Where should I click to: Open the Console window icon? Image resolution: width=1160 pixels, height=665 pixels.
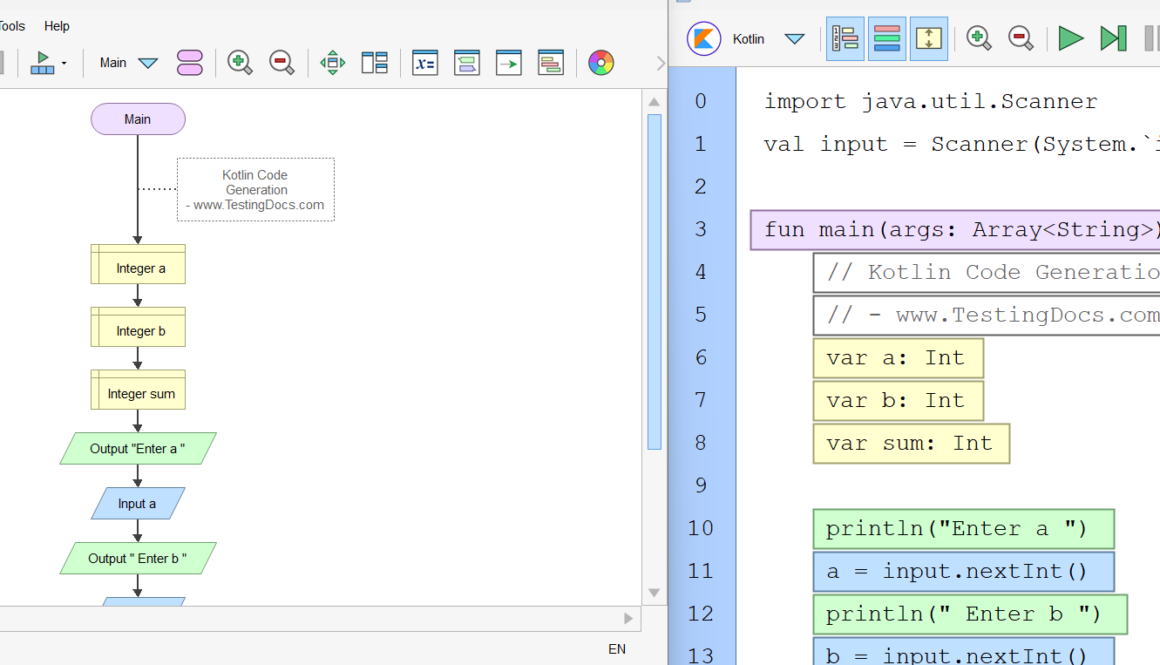pos(467,63)
